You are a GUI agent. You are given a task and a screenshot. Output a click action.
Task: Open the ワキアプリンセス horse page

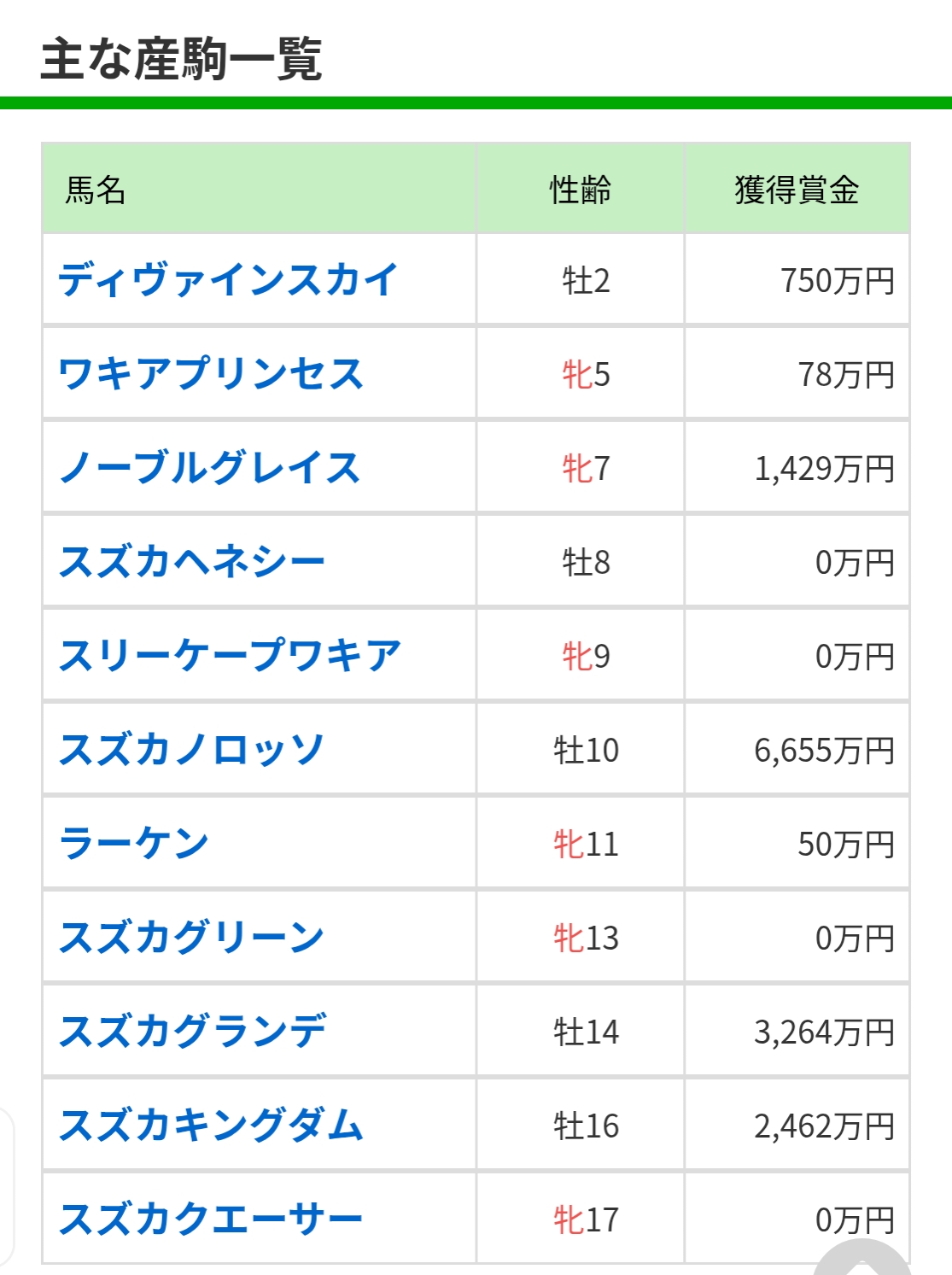click(211, 374)
